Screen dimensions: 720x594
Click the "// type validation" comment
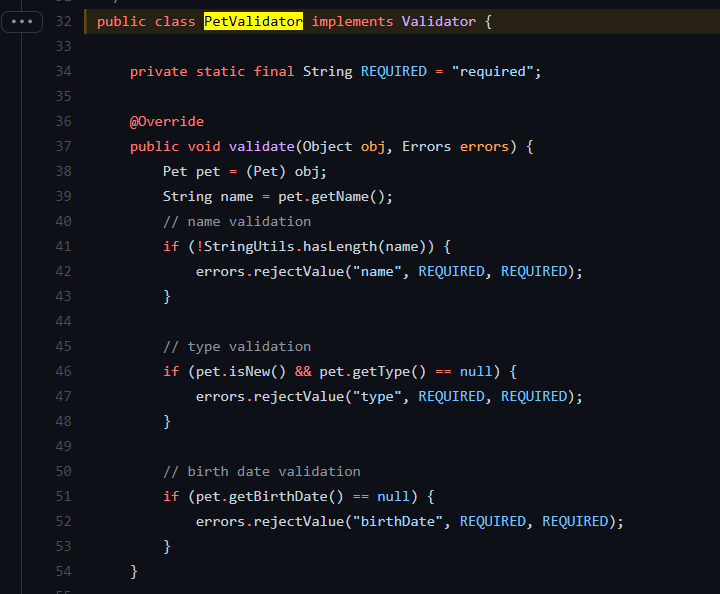[237, 347]
